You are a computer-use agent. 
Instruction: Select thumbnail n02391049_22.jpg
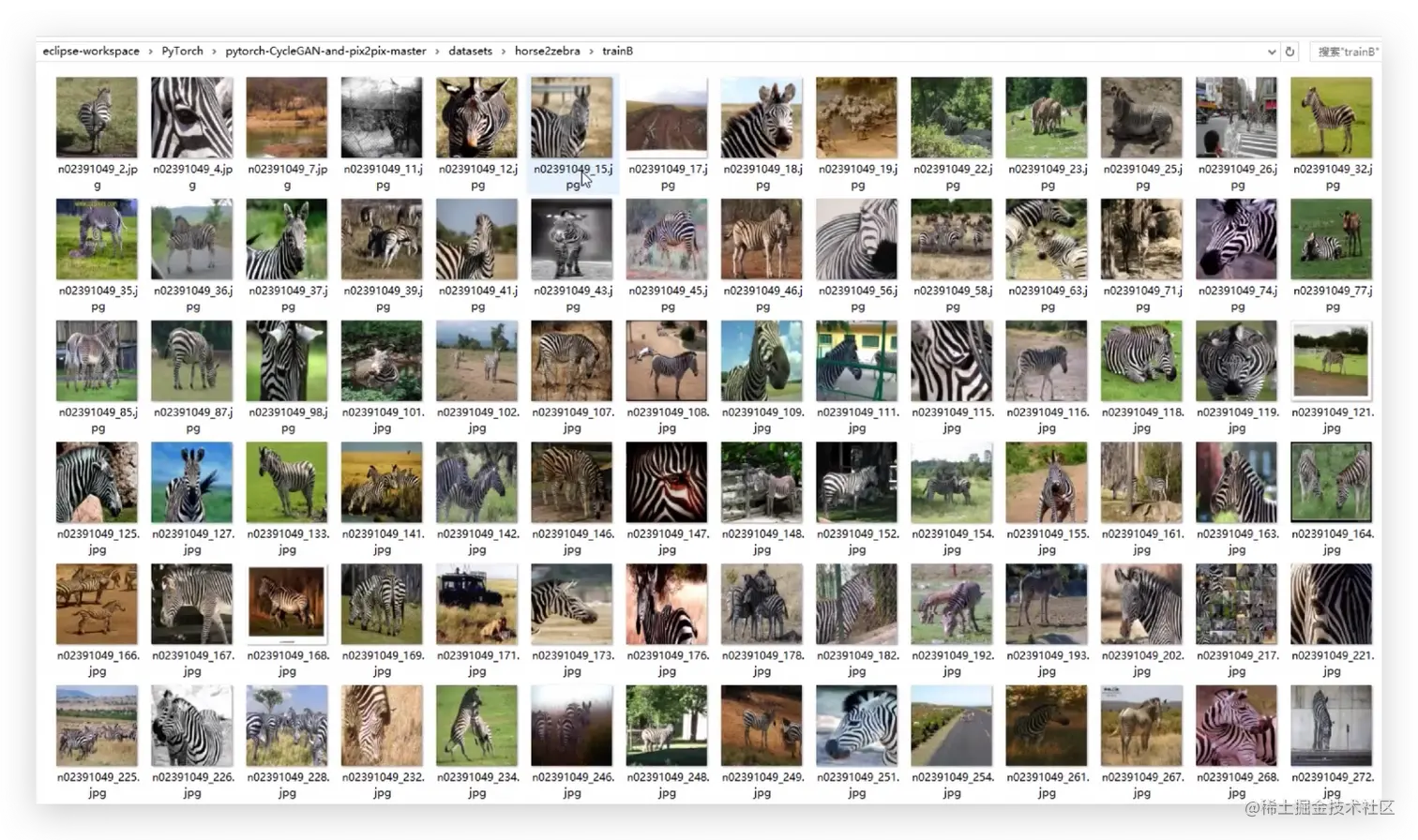point(952,117)
